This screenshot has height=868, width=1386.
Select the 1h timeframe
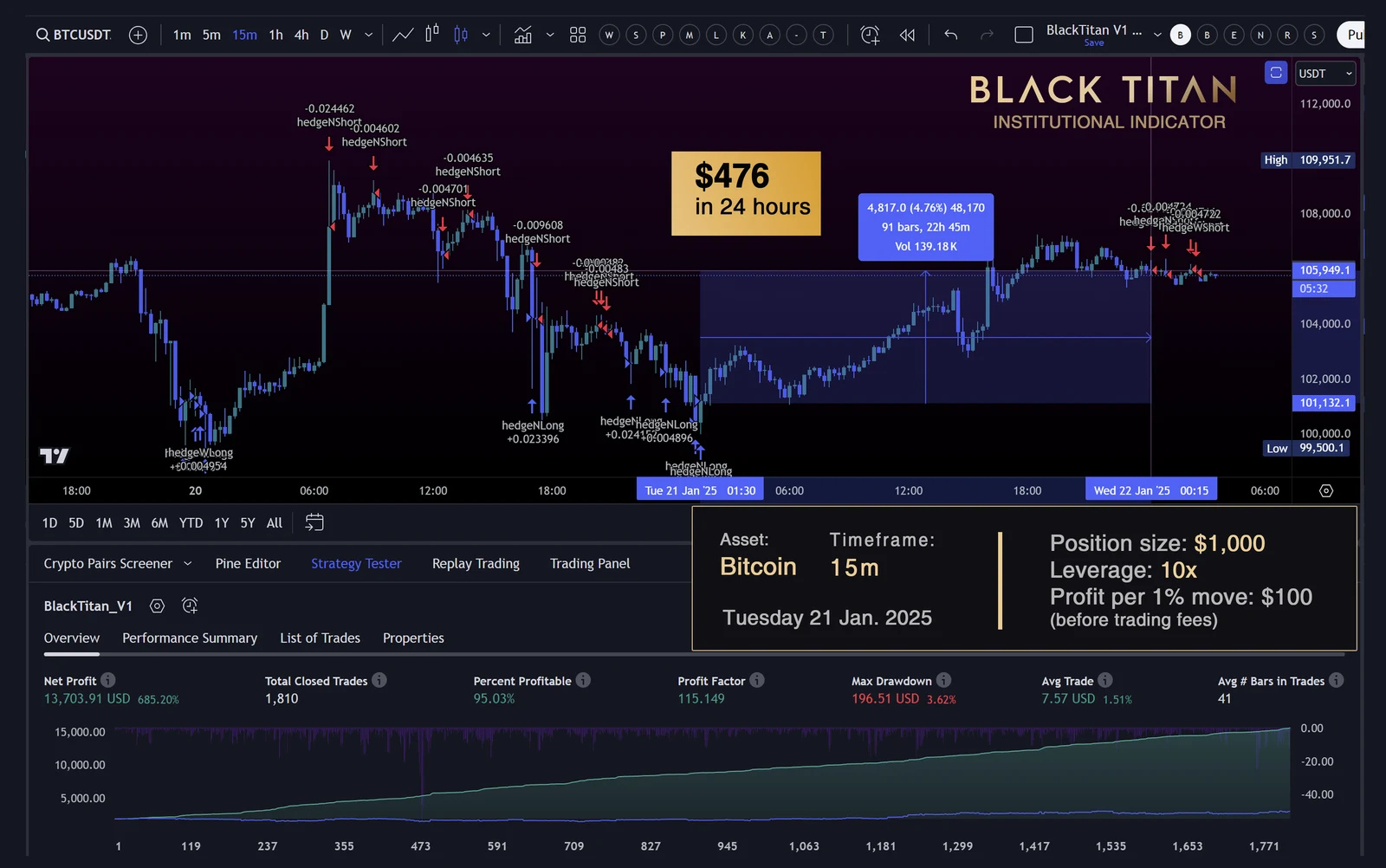pyautogui.click(x=275, y=35)
